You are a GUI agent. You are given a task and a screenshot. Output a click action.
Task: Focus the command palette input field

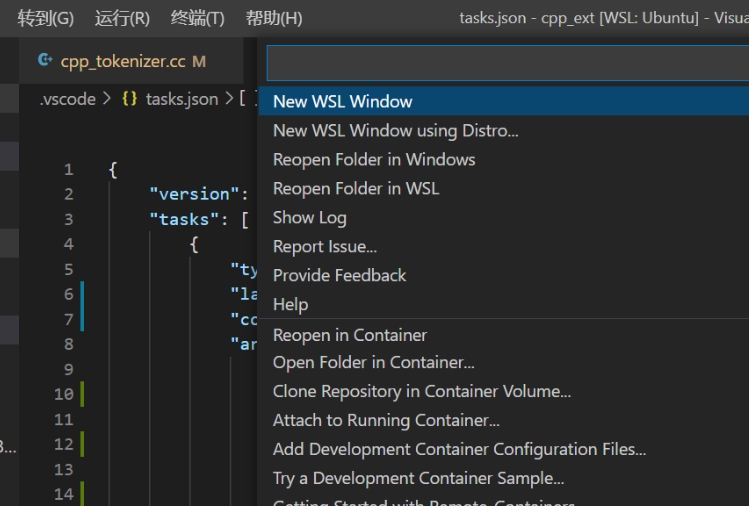coord(508,63)
